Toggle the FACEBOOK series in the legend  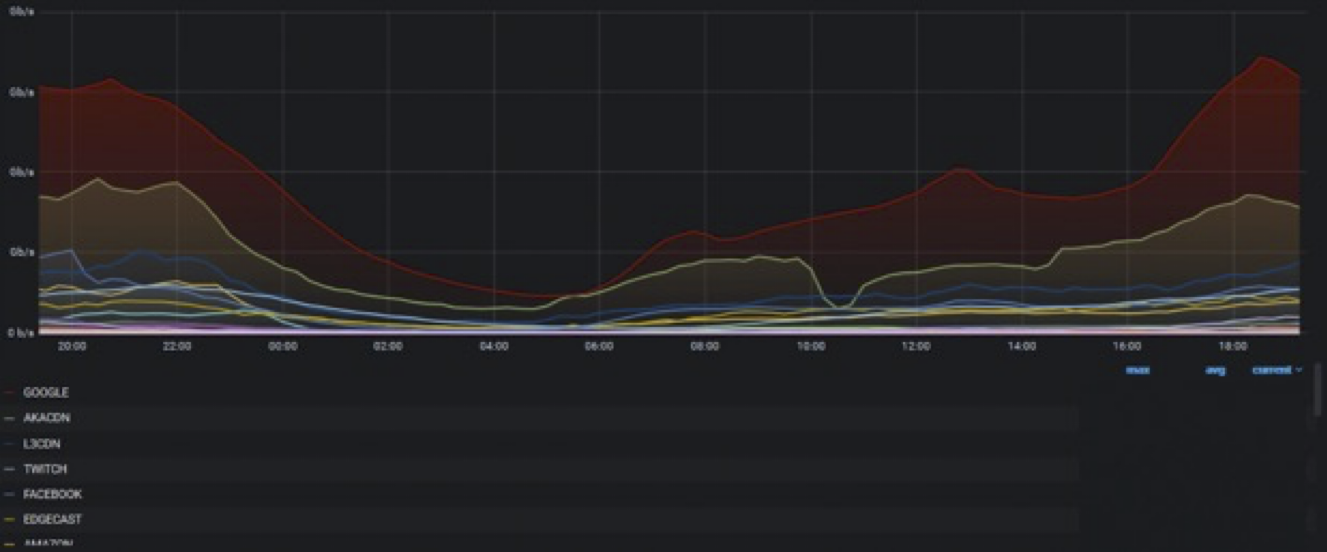click(52, 494)
